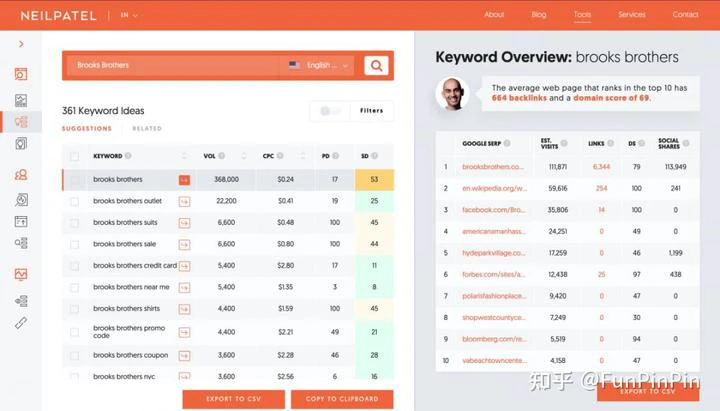
Task: Click Copy to Clipboard button
Action: point(342,399)
